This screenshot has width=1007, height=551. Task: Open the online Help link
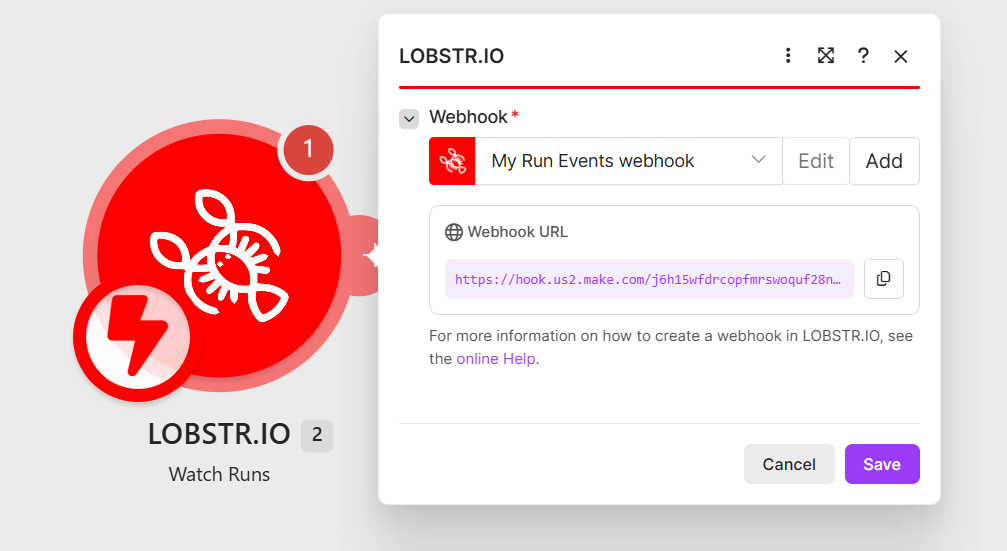(496, 359)
